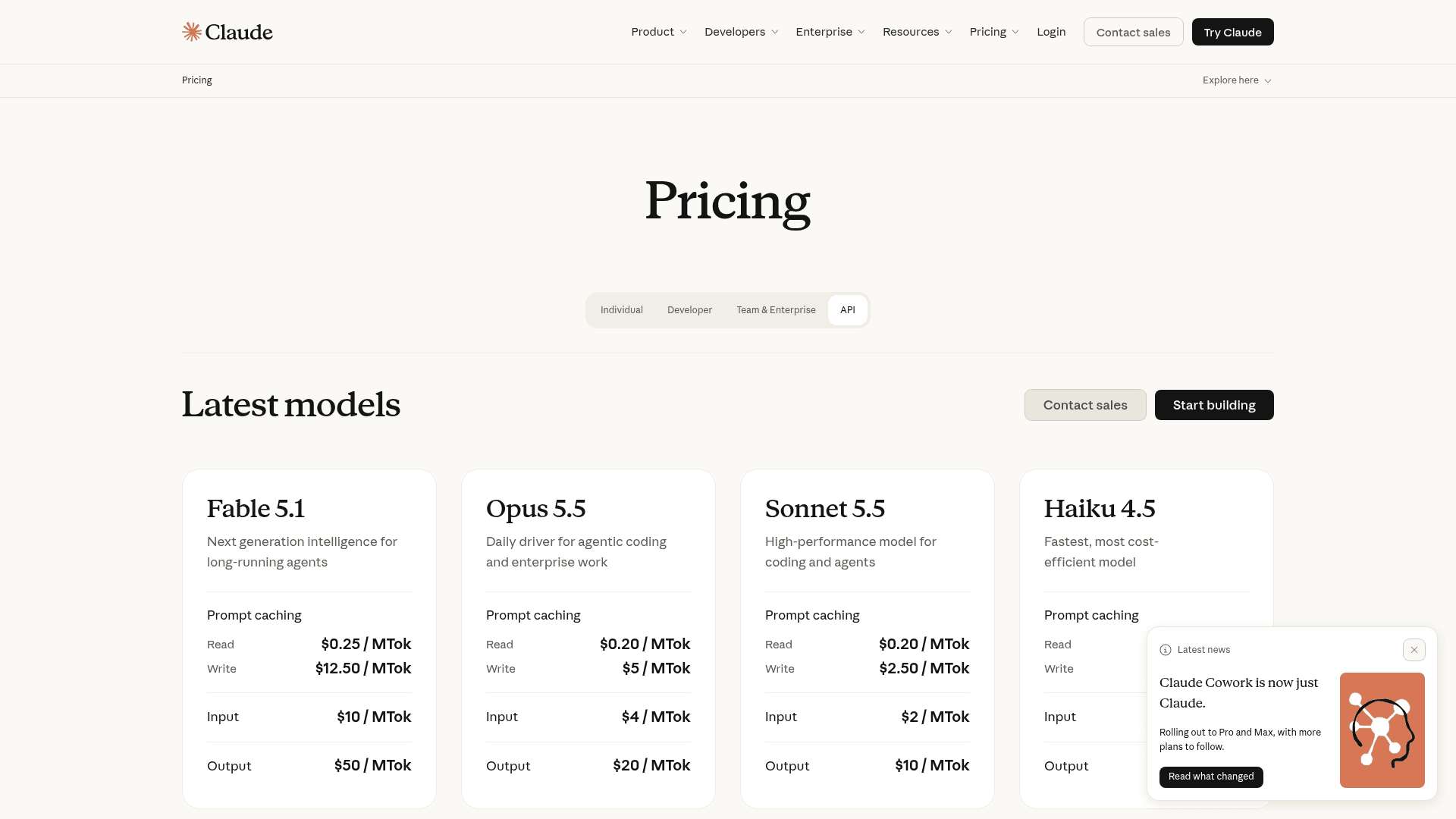Click the Sonnet 5.5 card title
Image resolution: width=1456 pixels, height=819 pixels.
coord(825,509)
